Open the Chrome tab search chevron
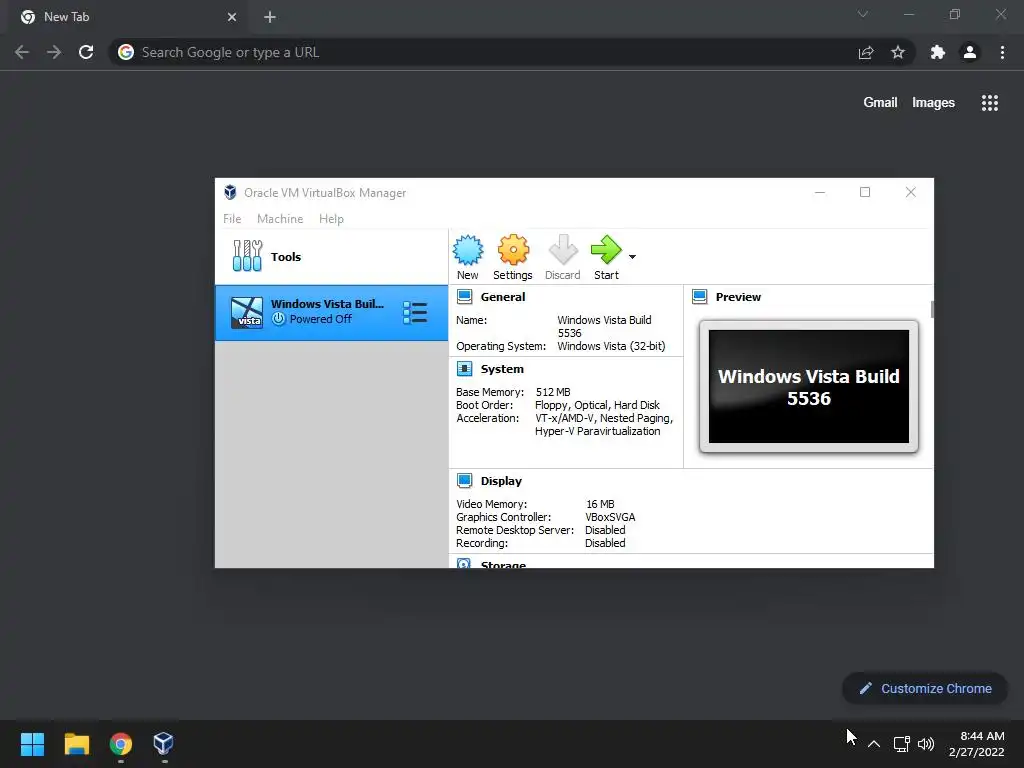This screenshot has width=1024, height=768. pyautogui.click(x=863, y=14)
